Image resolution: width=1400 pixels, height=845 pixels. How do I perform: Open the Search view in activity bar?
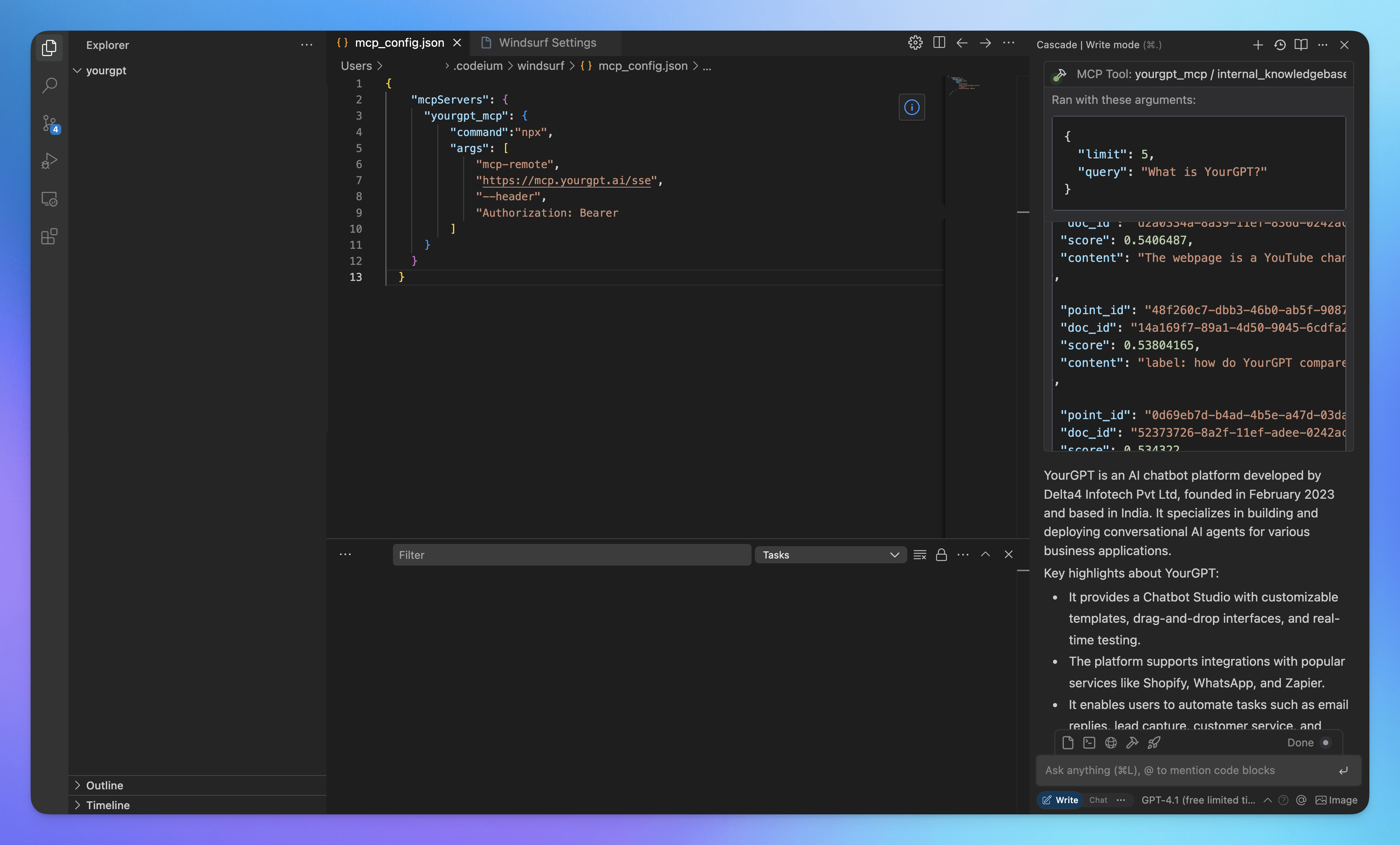pyautogui.click(x=49, y=85)
